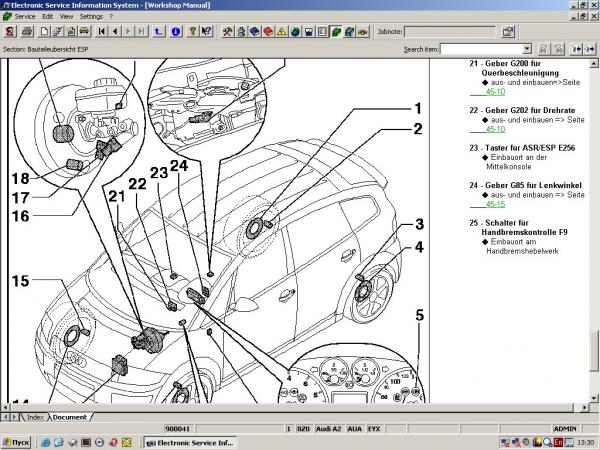This screenshot has width=600, height=450.
Task: Click the checklist document icon
Action: click(58, 31)
